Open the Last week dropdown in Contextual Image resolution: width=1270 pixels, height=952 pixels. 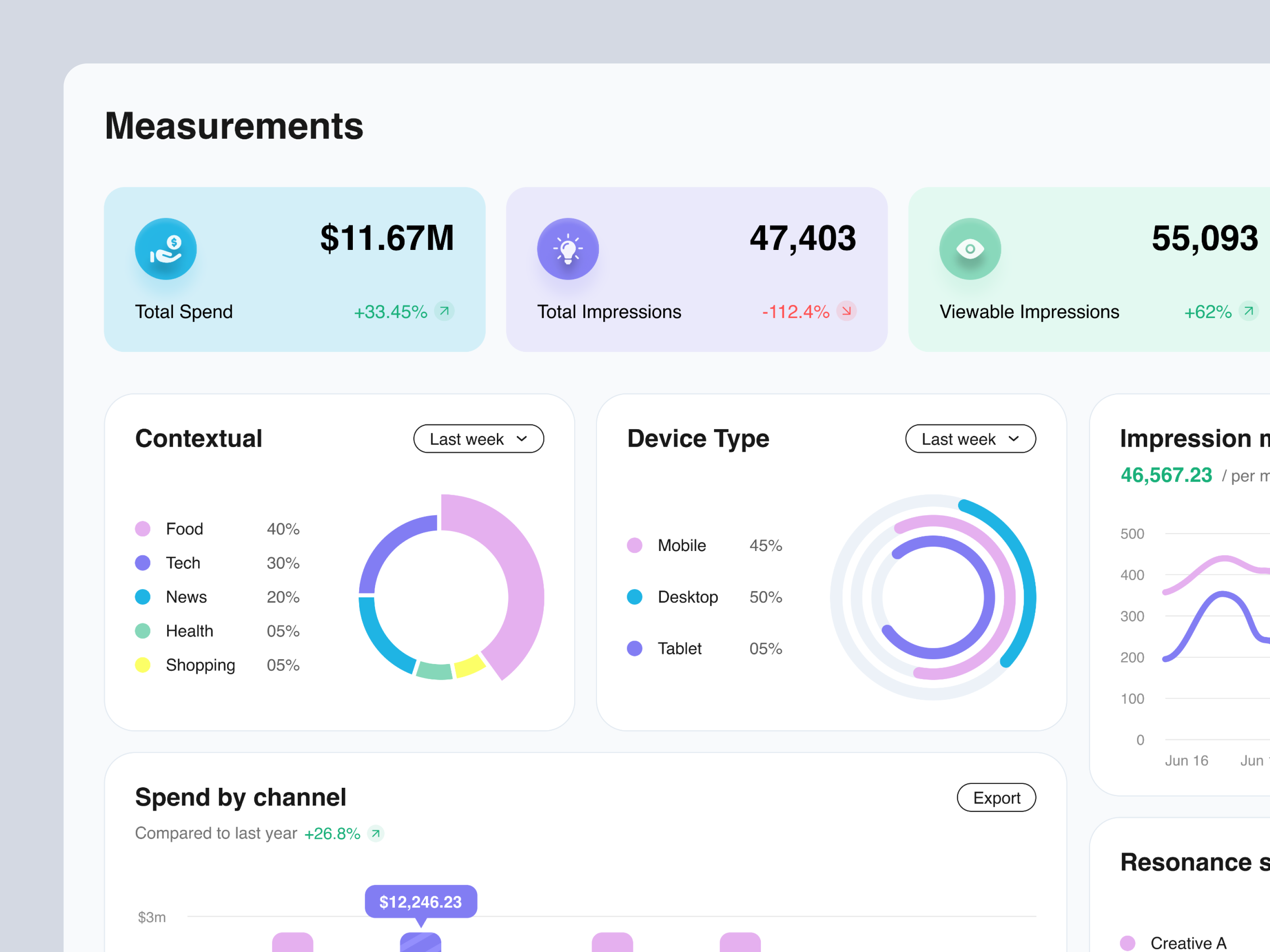[x=478, y=438]
